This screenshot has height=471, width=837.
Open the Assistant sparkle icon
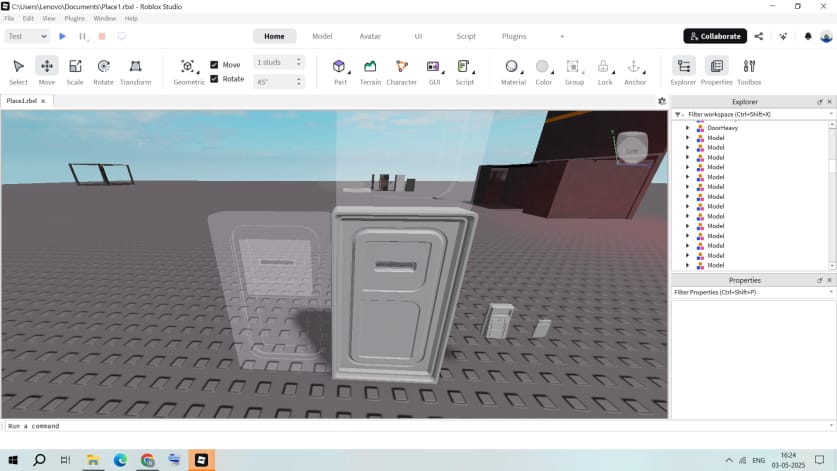(x=783, y=36)
